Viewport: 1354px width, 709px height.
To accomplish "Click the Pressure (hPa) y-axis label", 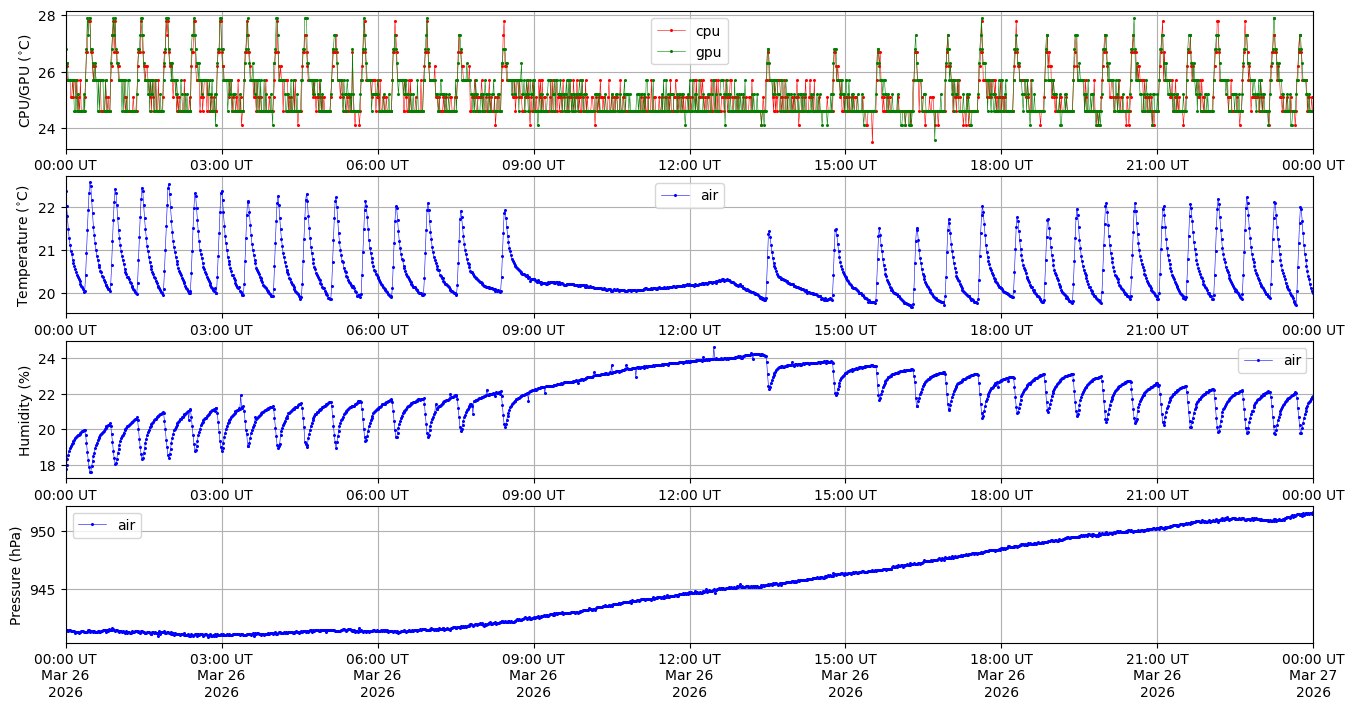I will click(16, 574).
